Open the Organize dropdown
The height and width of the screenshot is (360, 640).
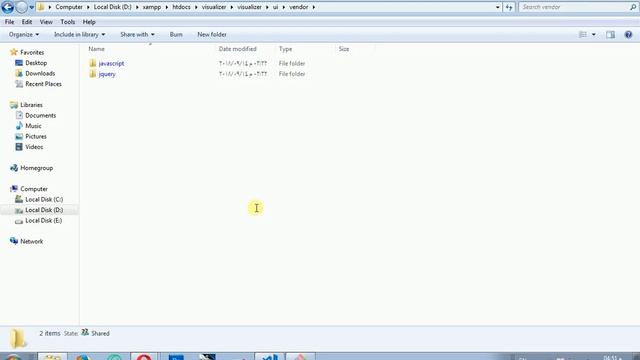[x=24, y=35]
